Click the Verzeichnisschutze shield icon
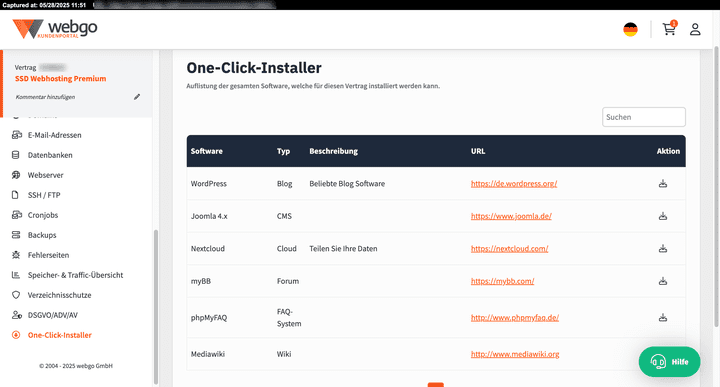The width and height of the screenshot is (720, 387). pos(16,295)
